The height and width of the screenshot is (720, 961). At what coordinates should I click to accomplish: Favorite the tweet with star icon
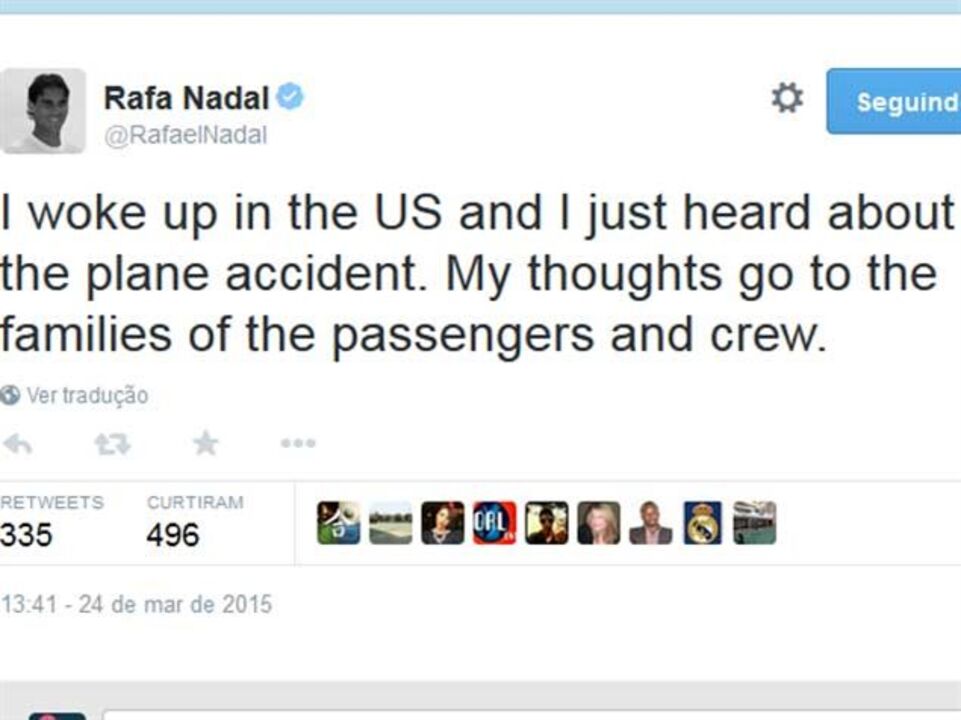(205, 443)
